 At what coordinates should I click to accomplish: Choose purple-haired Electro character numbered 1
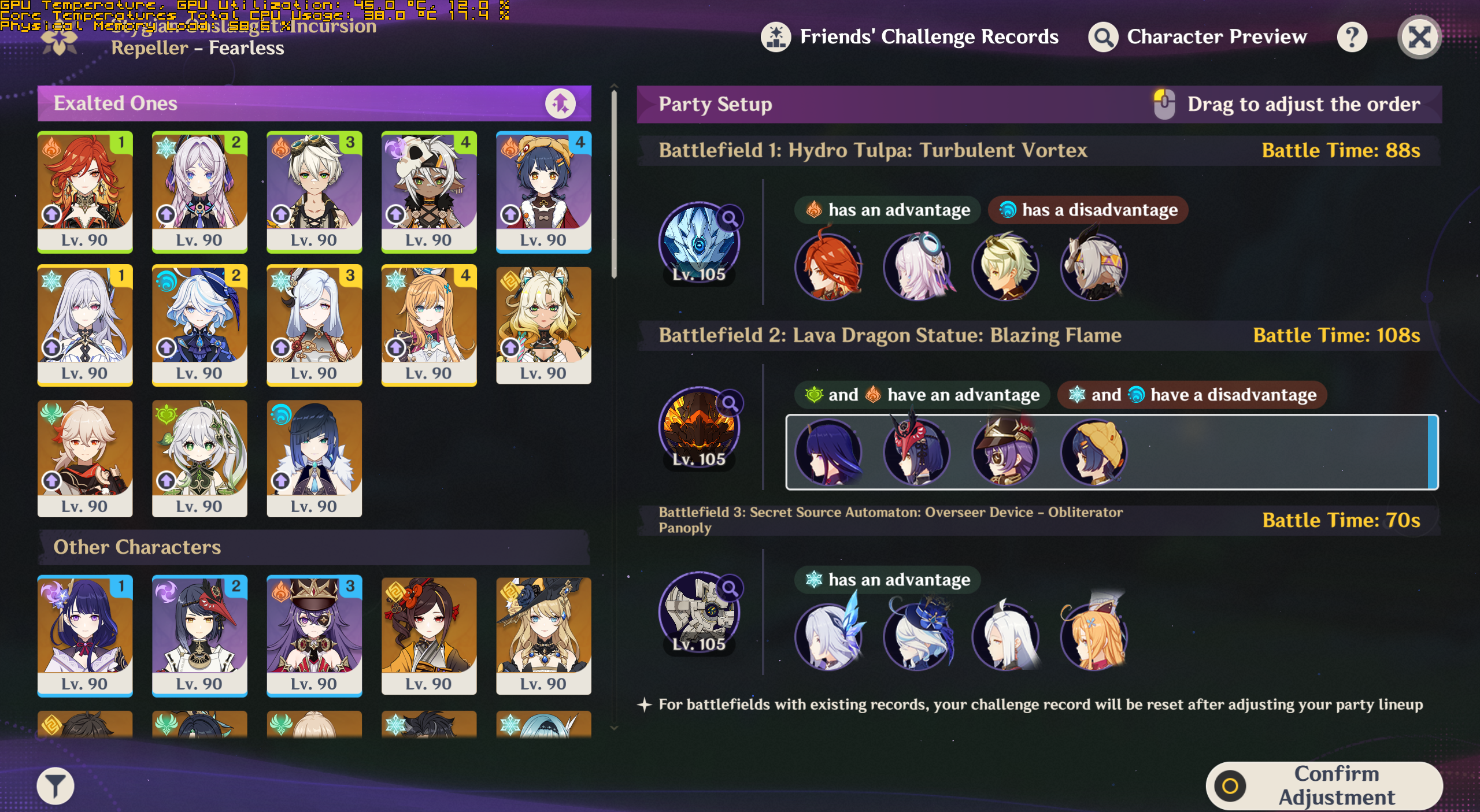[85, 636]
